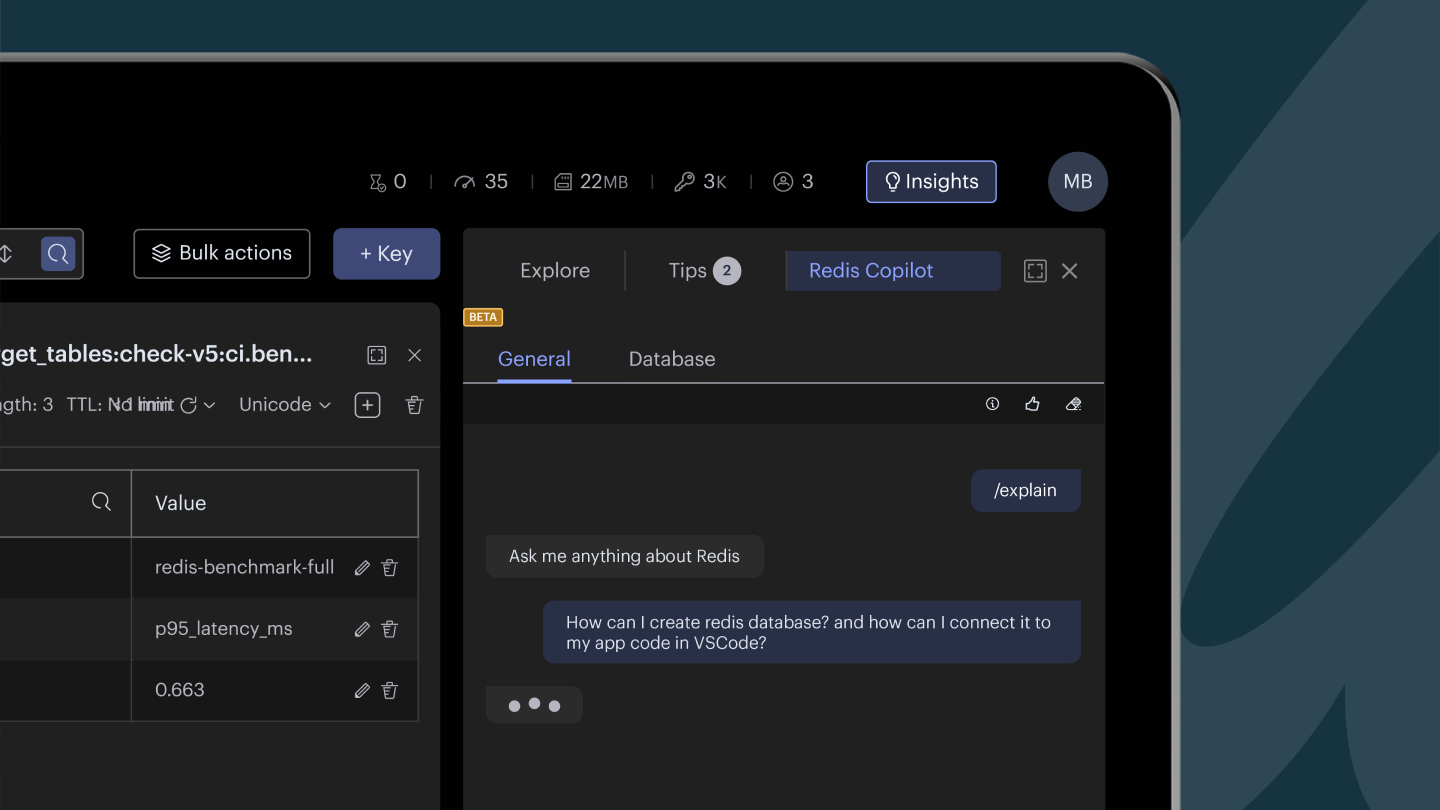Select the Redis Copilot tab
1440x810 pixels.
pyautogui.click(x=893, y=271)
